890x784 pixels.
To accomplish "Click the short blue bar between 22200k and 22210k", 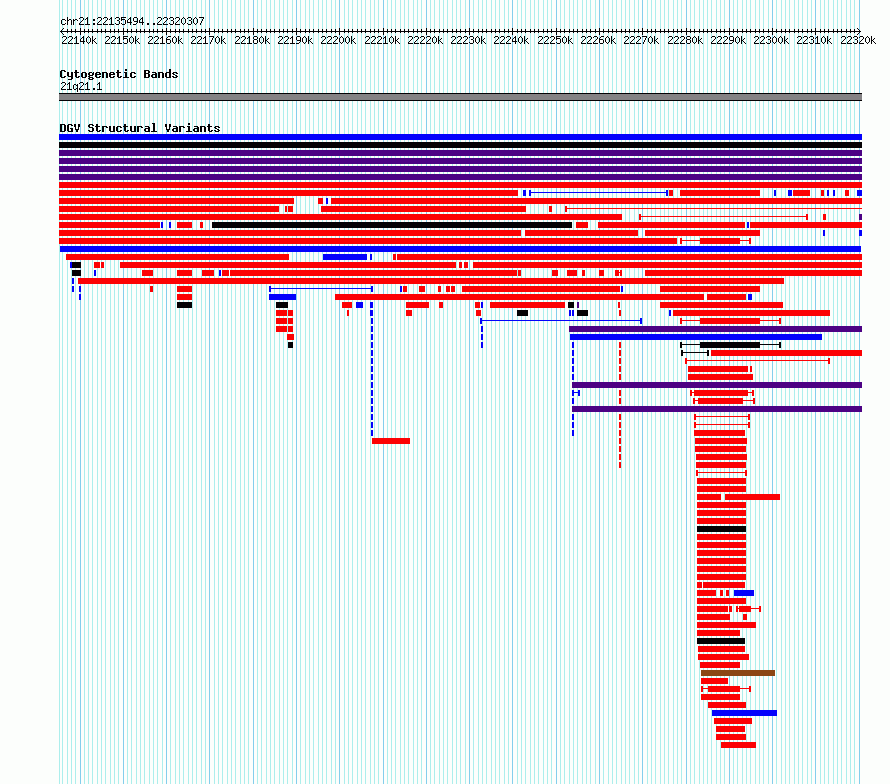I will (345, 257).
